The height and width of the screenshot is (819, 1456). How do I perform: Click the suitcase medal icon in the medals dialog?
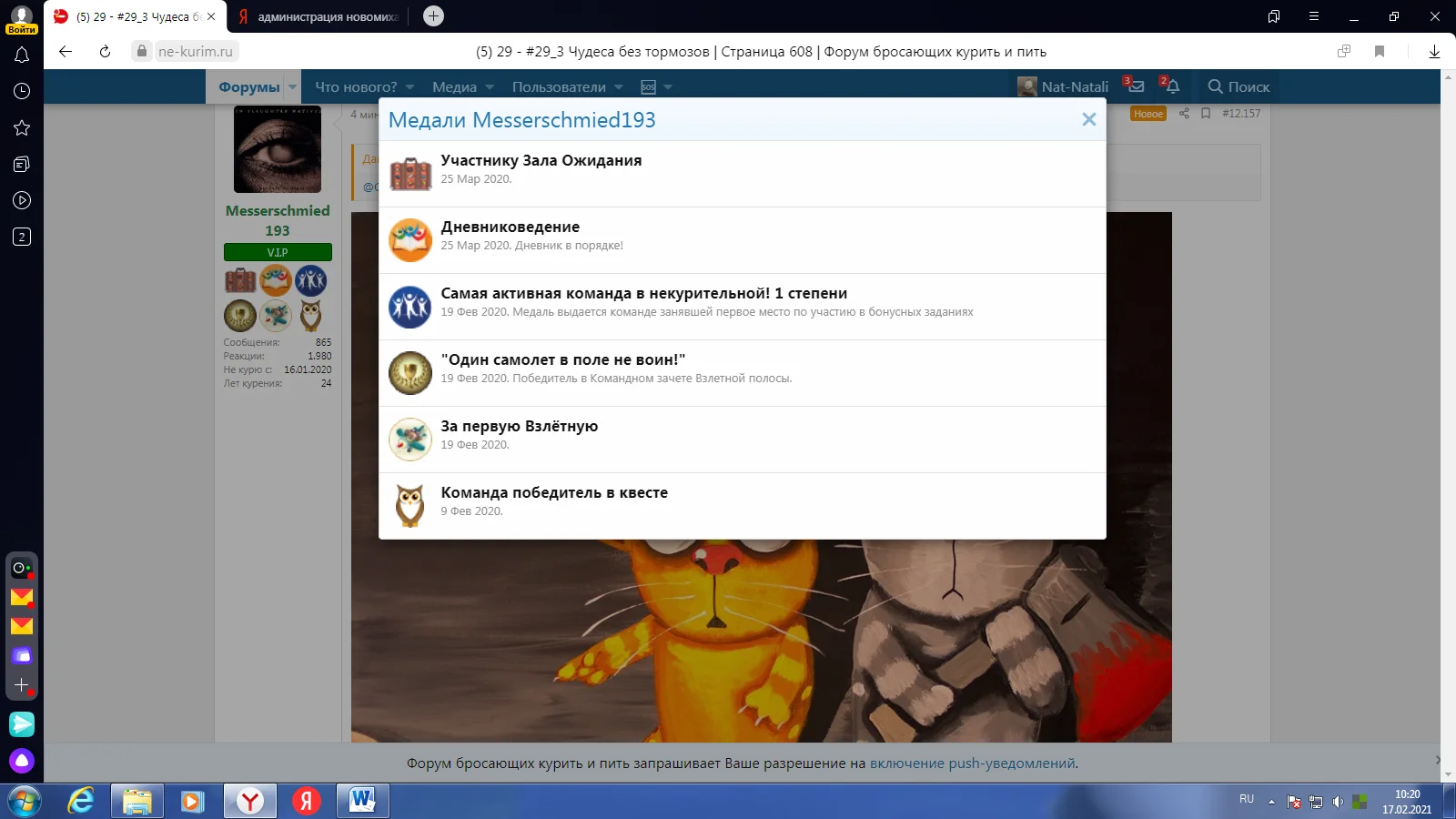410,174
